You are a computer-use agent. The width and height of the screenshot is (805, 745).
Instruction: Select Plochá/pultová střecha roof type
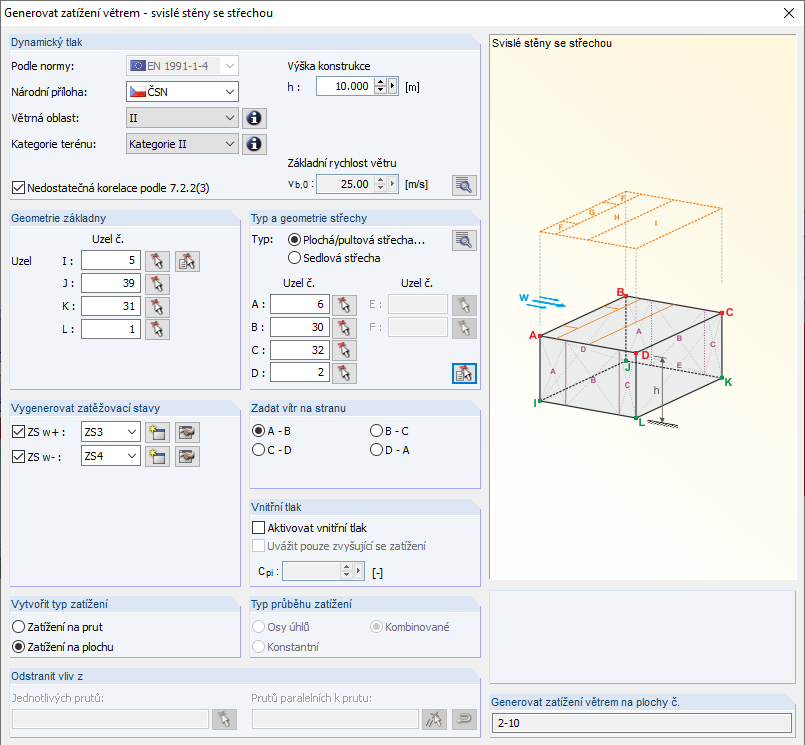coord(294,240)
